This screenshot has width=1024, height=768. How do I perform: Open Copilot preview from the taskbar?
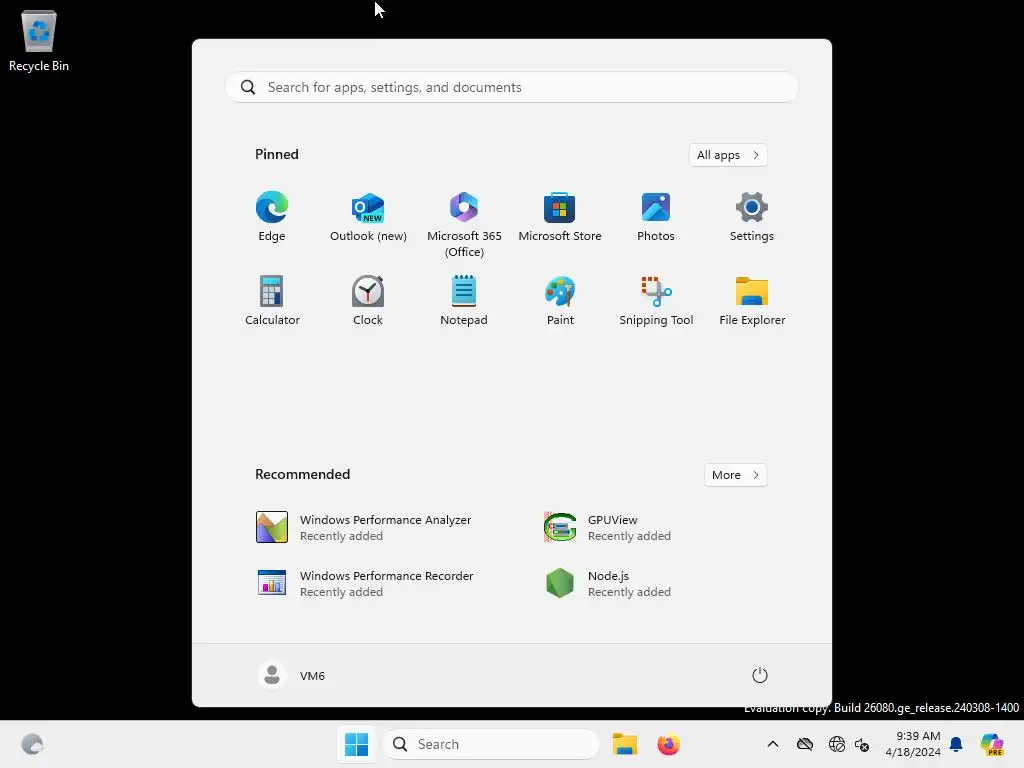[992, 744]
